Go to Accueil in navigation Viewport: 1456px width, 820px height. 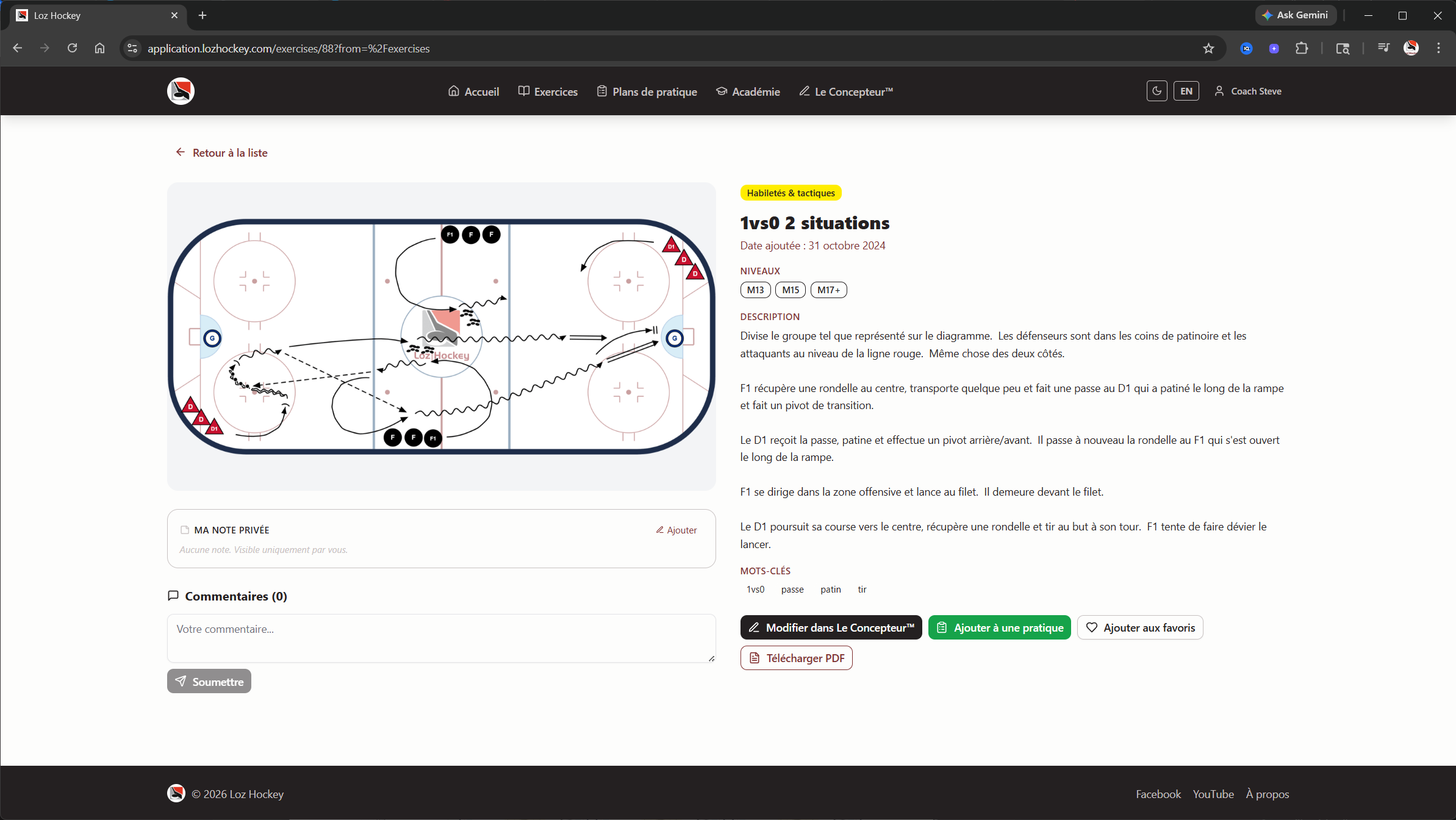[473, 91]
